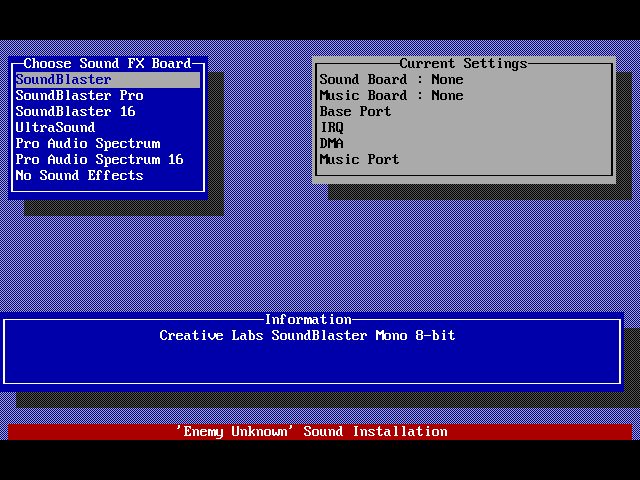Viewport: 640px width, 480px height.
Task: Choose Pro Audio Spectrum 16 entry
Action: pos(100,160)
